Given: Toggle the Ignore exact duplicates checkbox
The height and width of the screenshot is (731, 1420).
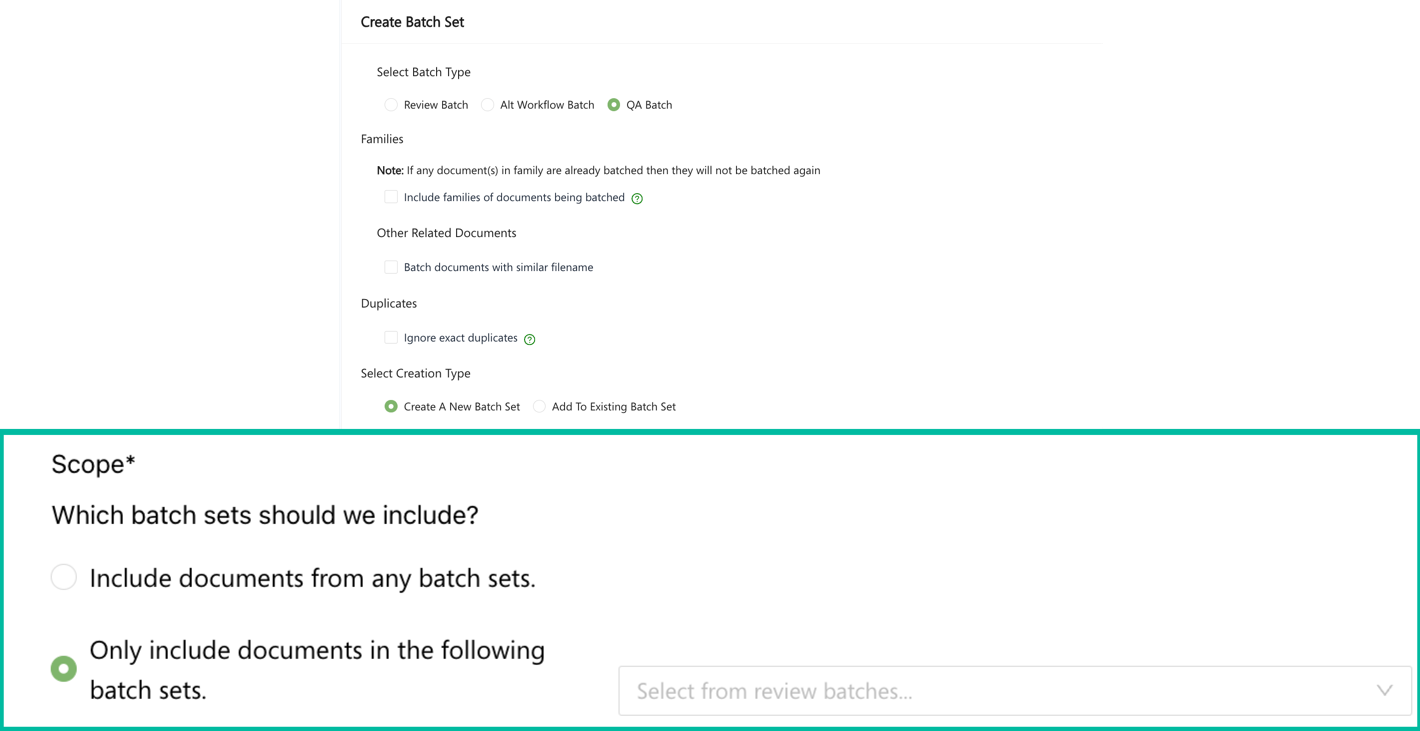Looking at the screenshot, I should [x=391, y=338].
